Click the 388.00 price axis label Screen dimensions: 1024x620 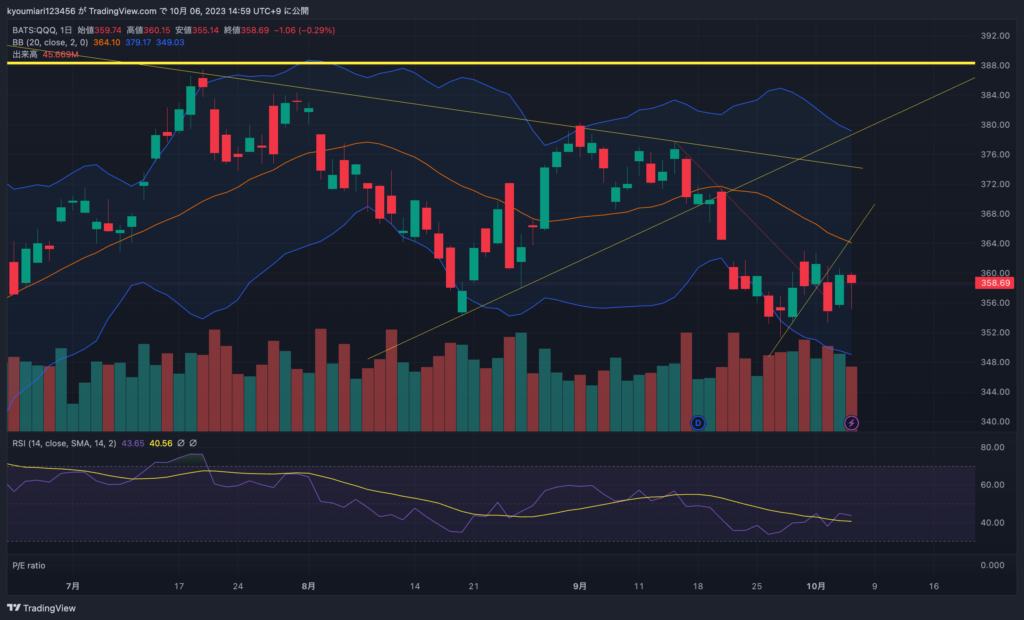click(x=995, y=65)
